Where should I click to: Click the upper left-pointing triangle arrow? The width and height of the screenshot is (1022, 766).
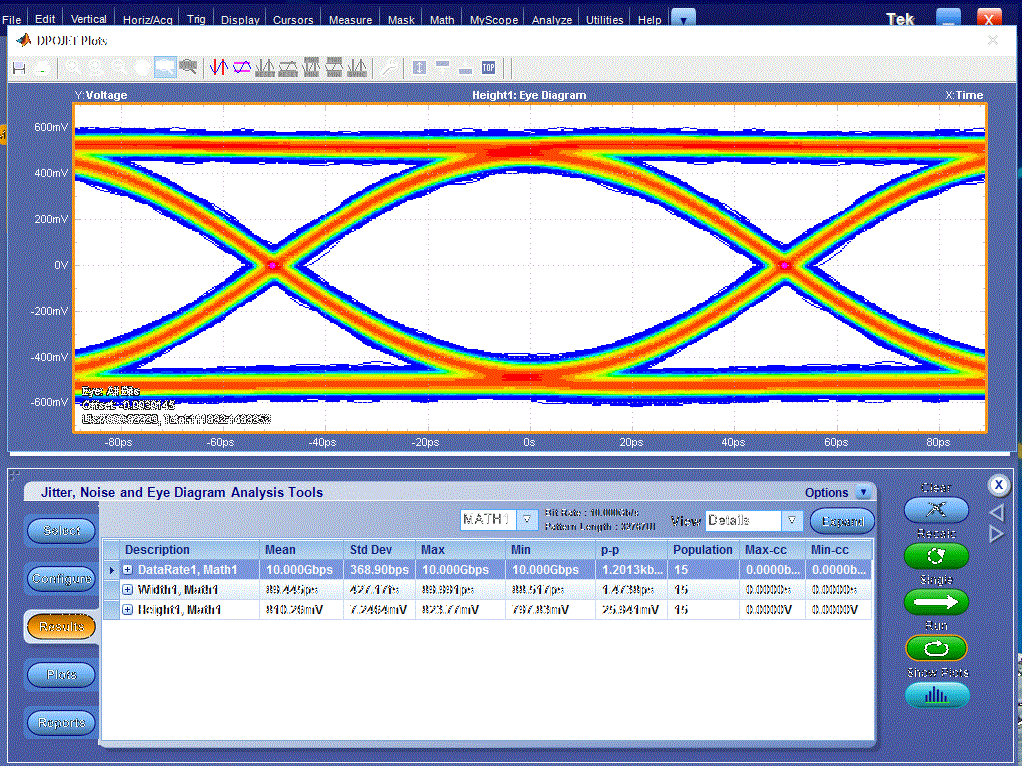997,512
